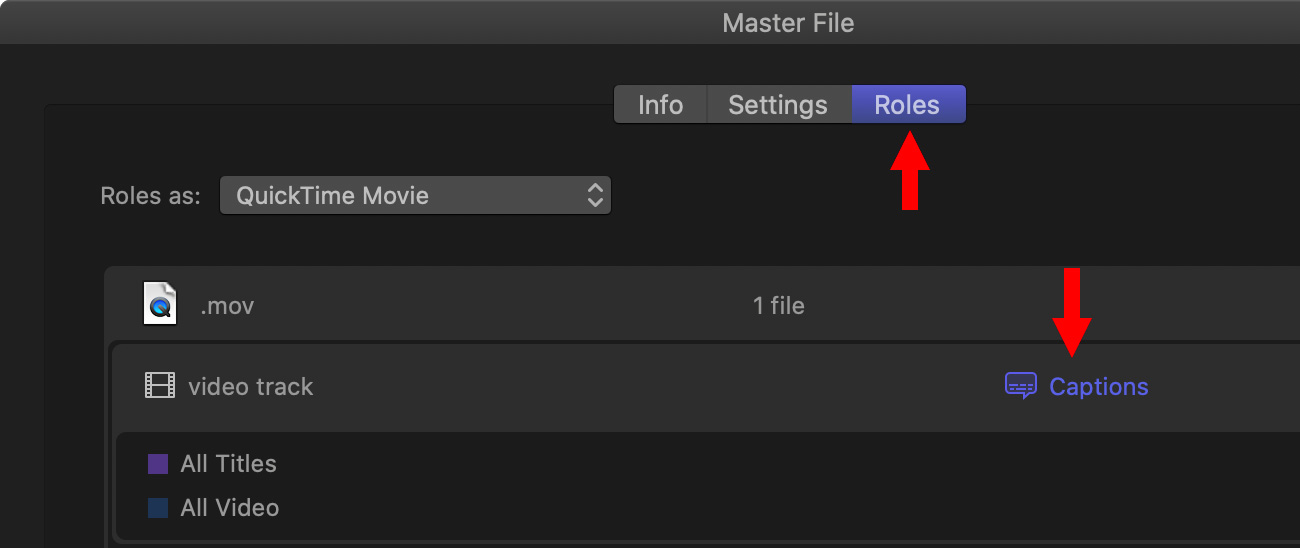1300x548 pixels.
Task: Select the All Titles role
Action: (228, 464)
